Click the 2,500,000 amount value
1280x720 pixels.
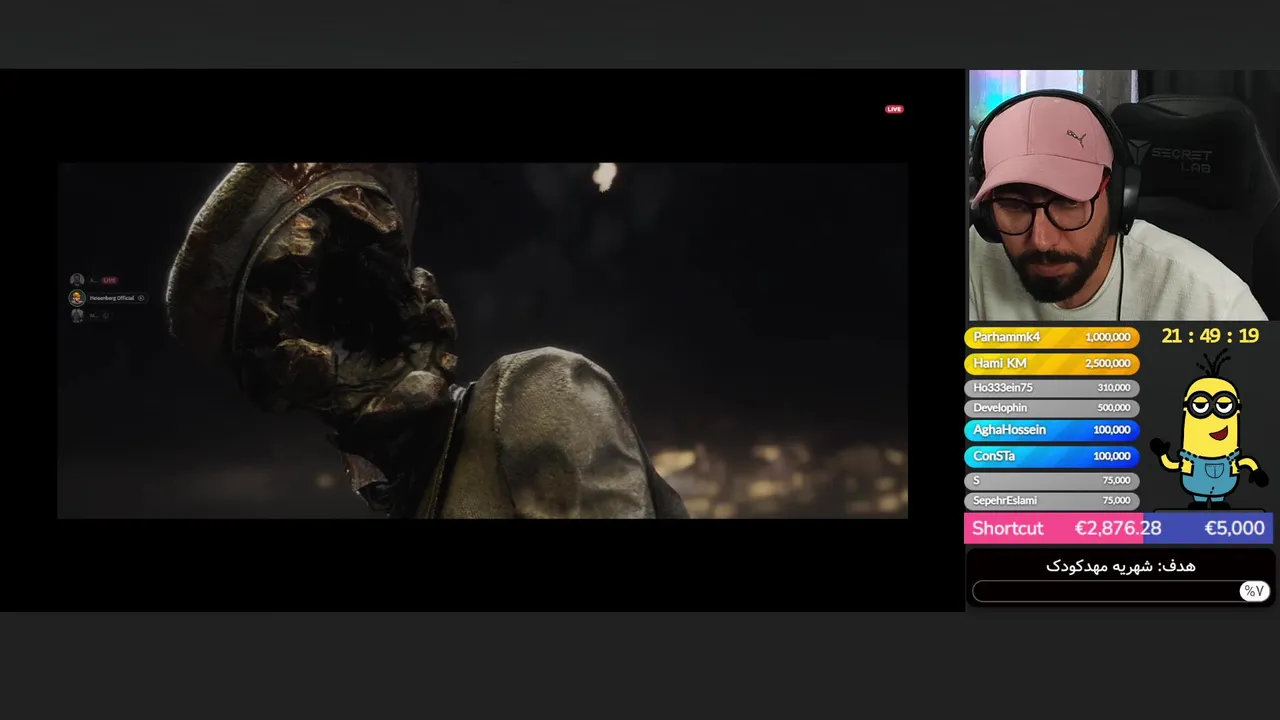click(x=1107, y=363)
